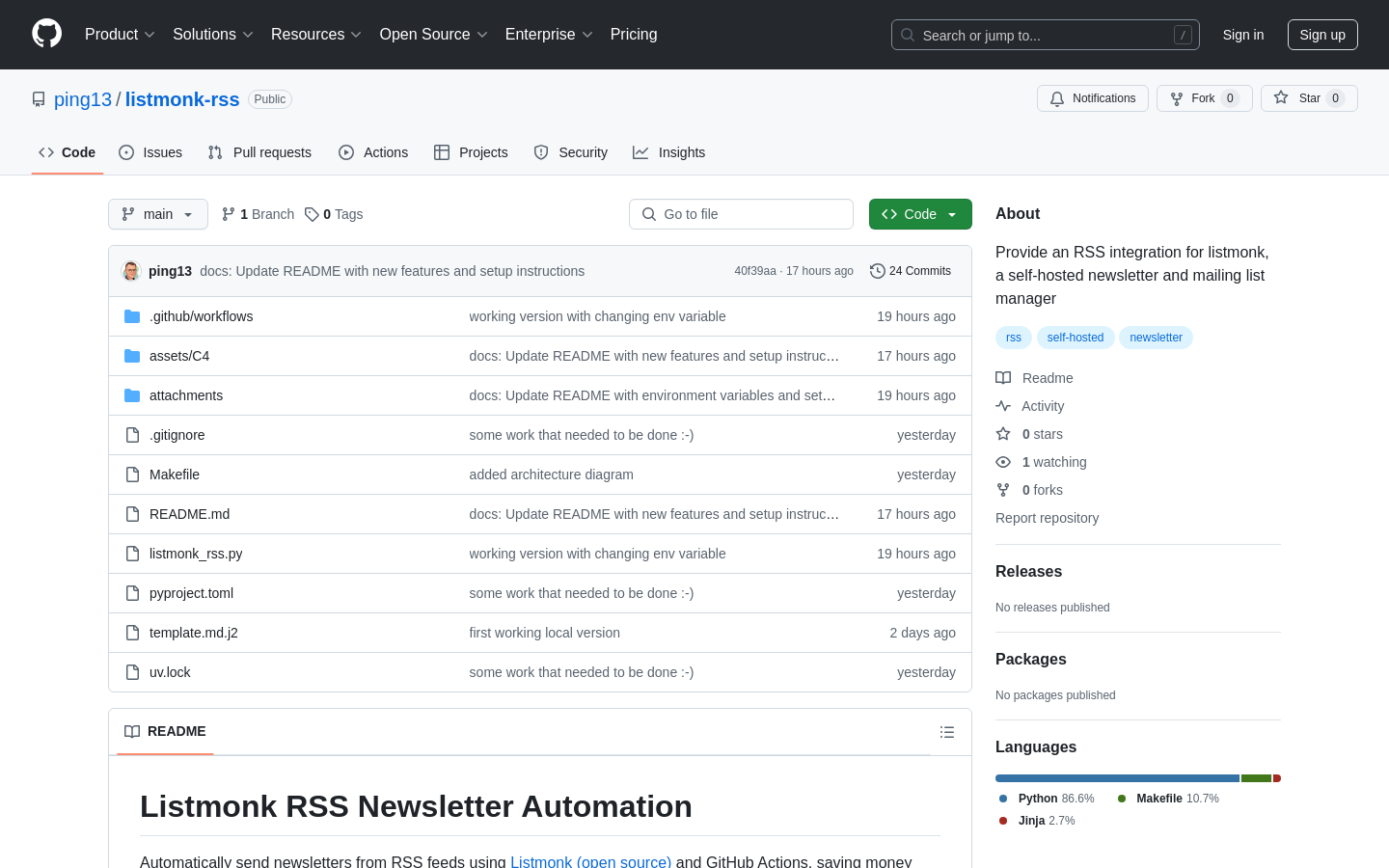Click the Star icon button
This screenshot has height=868, width=1389.
[1281, 98]
